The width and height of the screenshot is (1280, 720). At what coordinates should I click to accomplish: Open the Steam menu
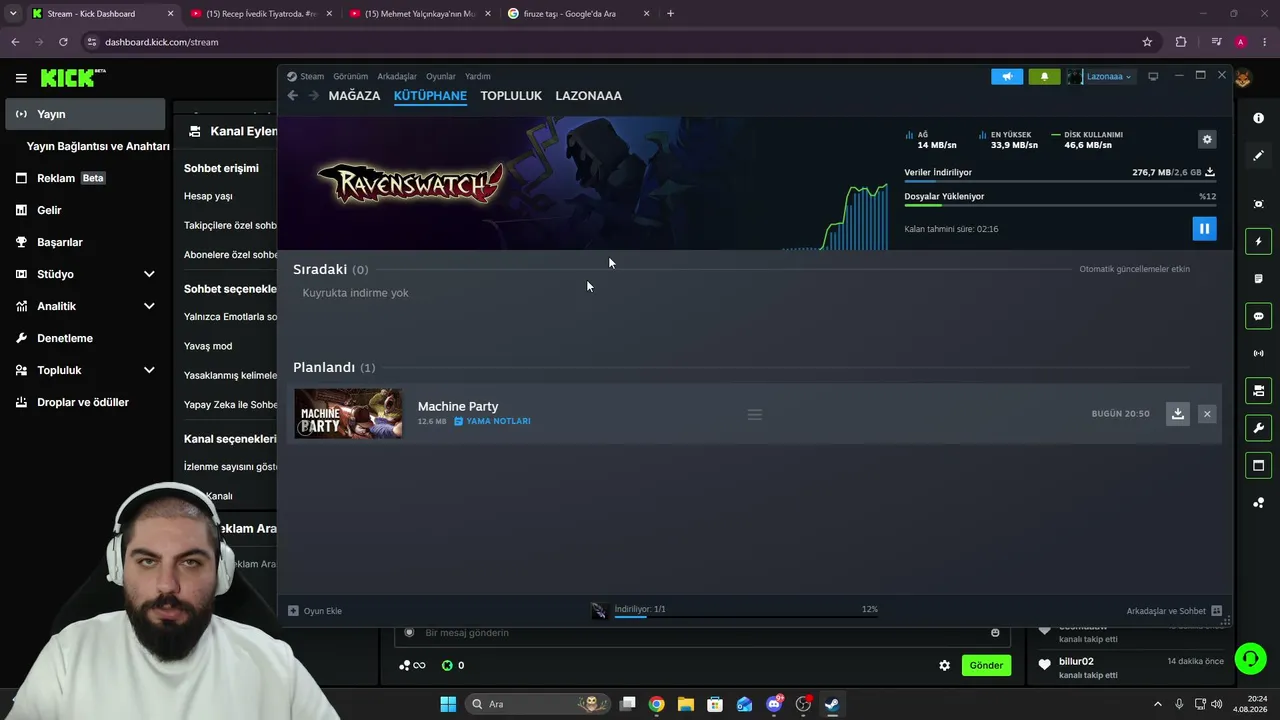coord(312,76)
